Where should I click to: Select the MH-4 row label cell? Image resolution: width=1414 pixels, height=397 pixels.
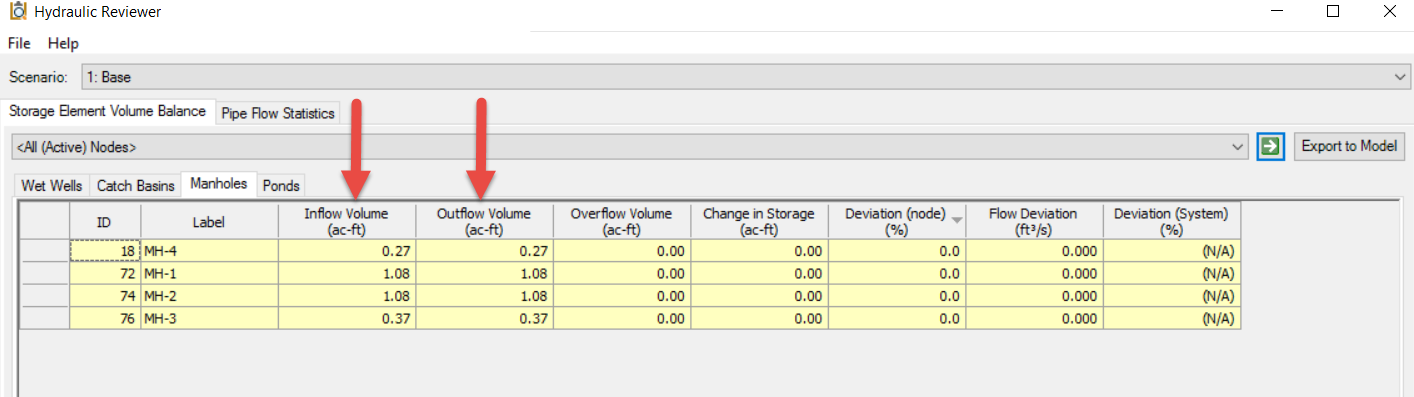210,251
